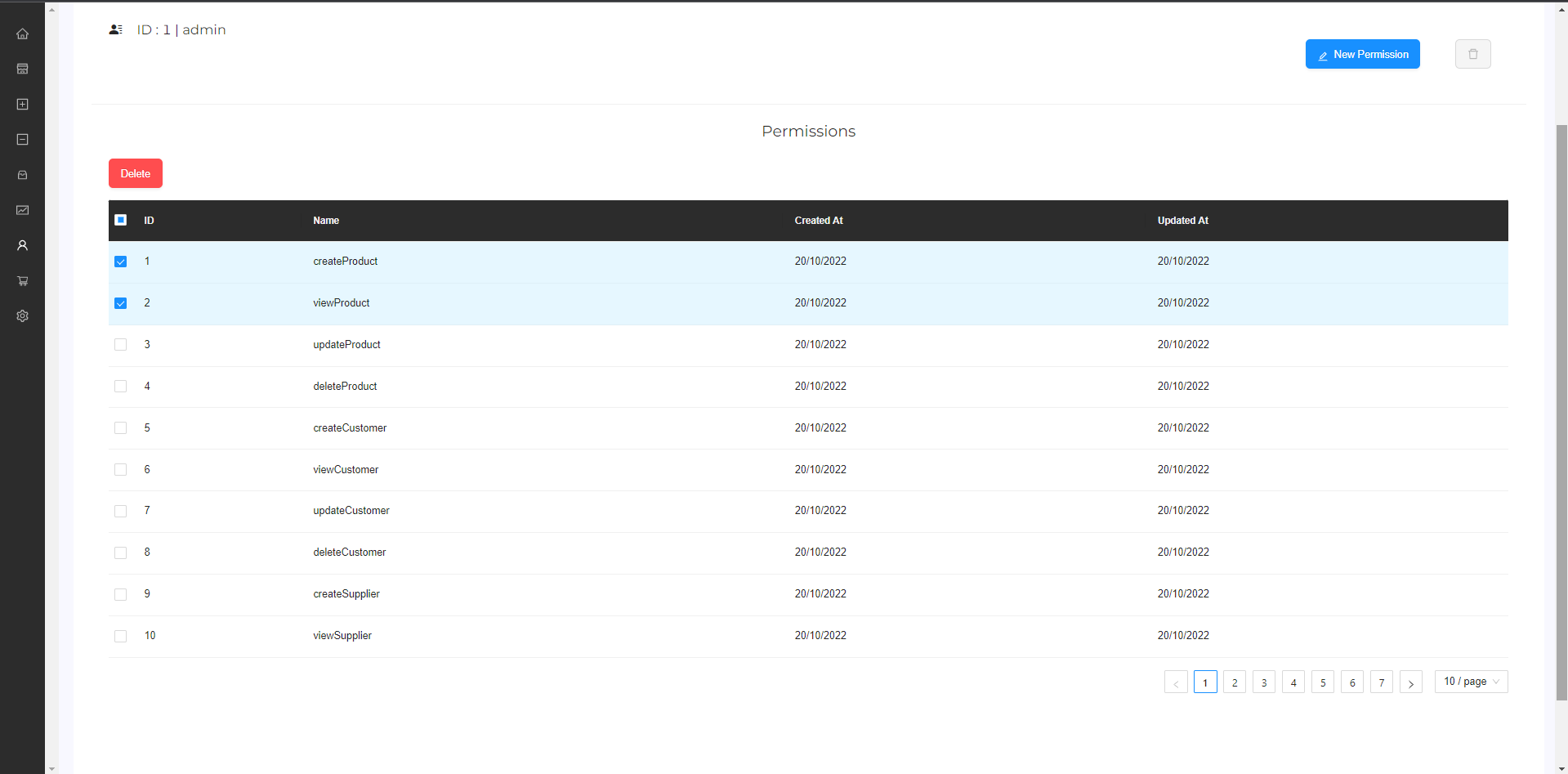
Task: Click the admin user identity icon
Action: coord(115,29)
